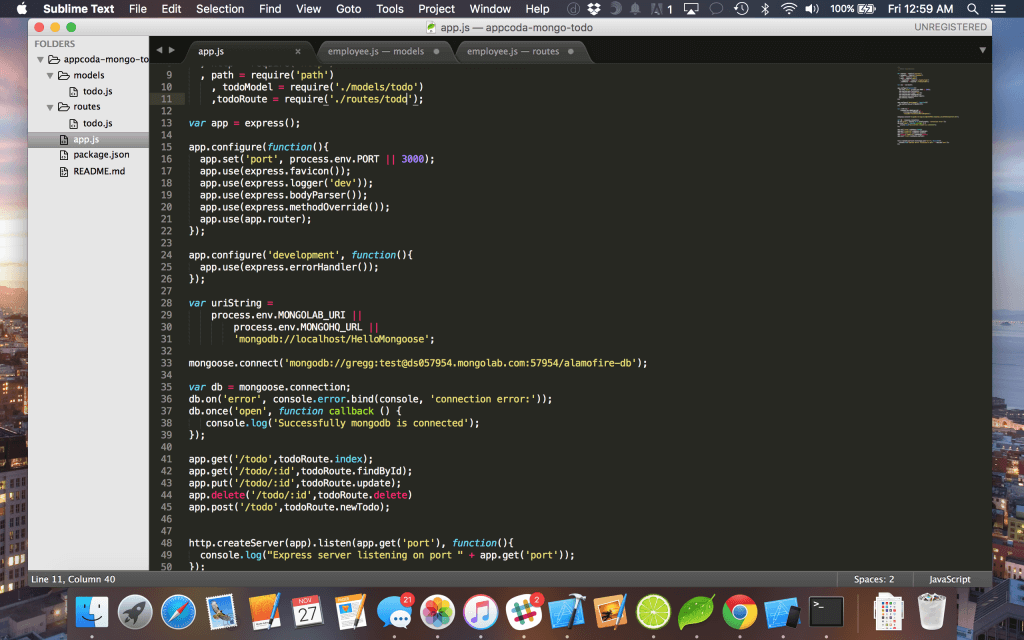The height and width of the screenshot is (640, 1024).
Task: Change syntax via JavaScript status label
Action: 950,579
